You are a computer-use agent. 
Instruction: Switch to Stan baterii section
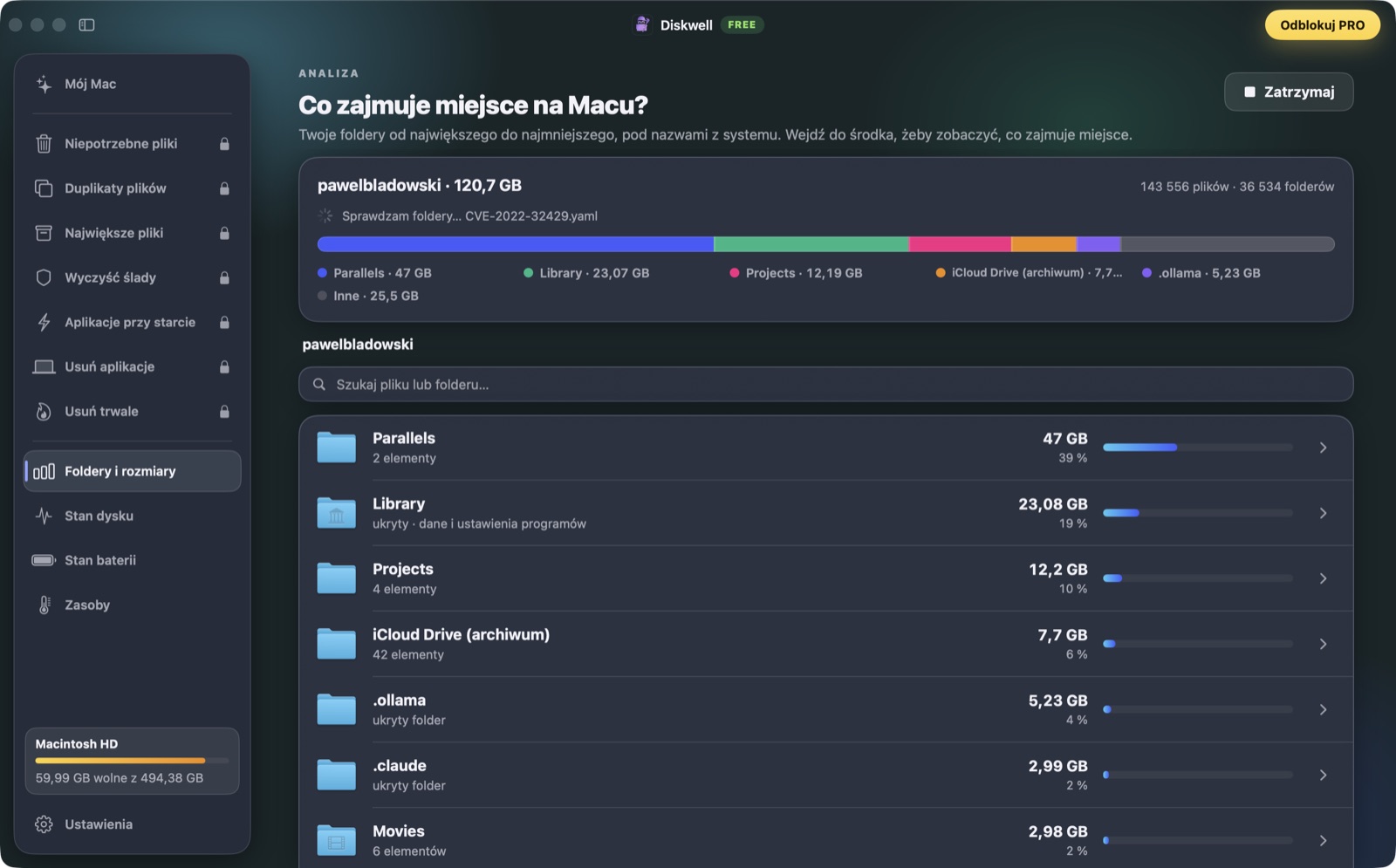pyautogui.click(x=132, y=560)
